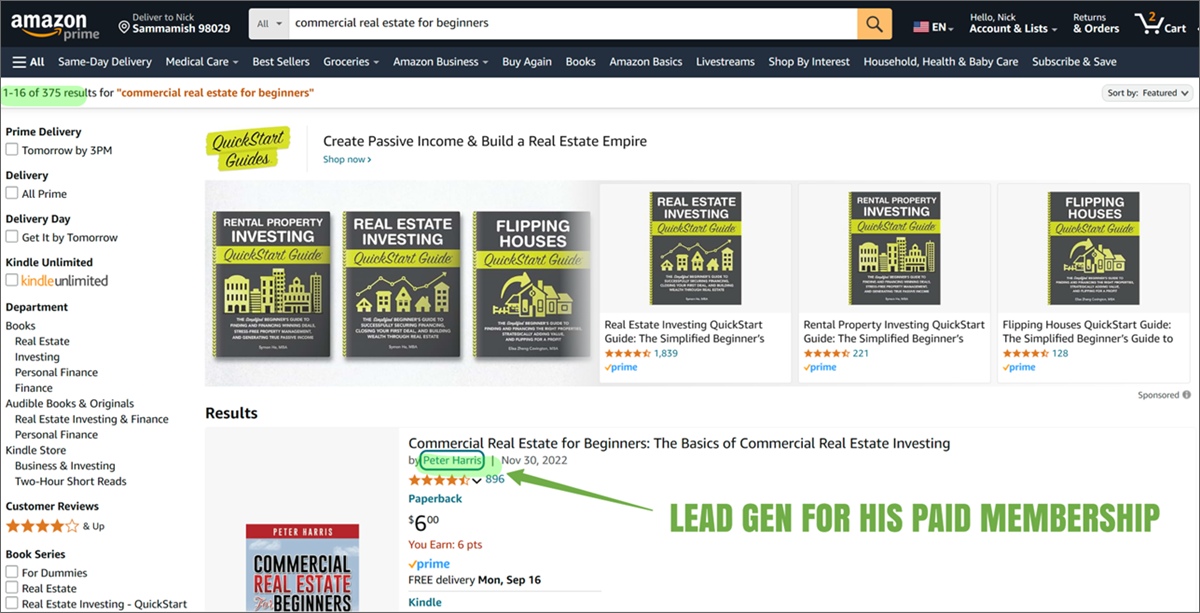Click star rating of Flipping Houses guide

click(1026, 353)
